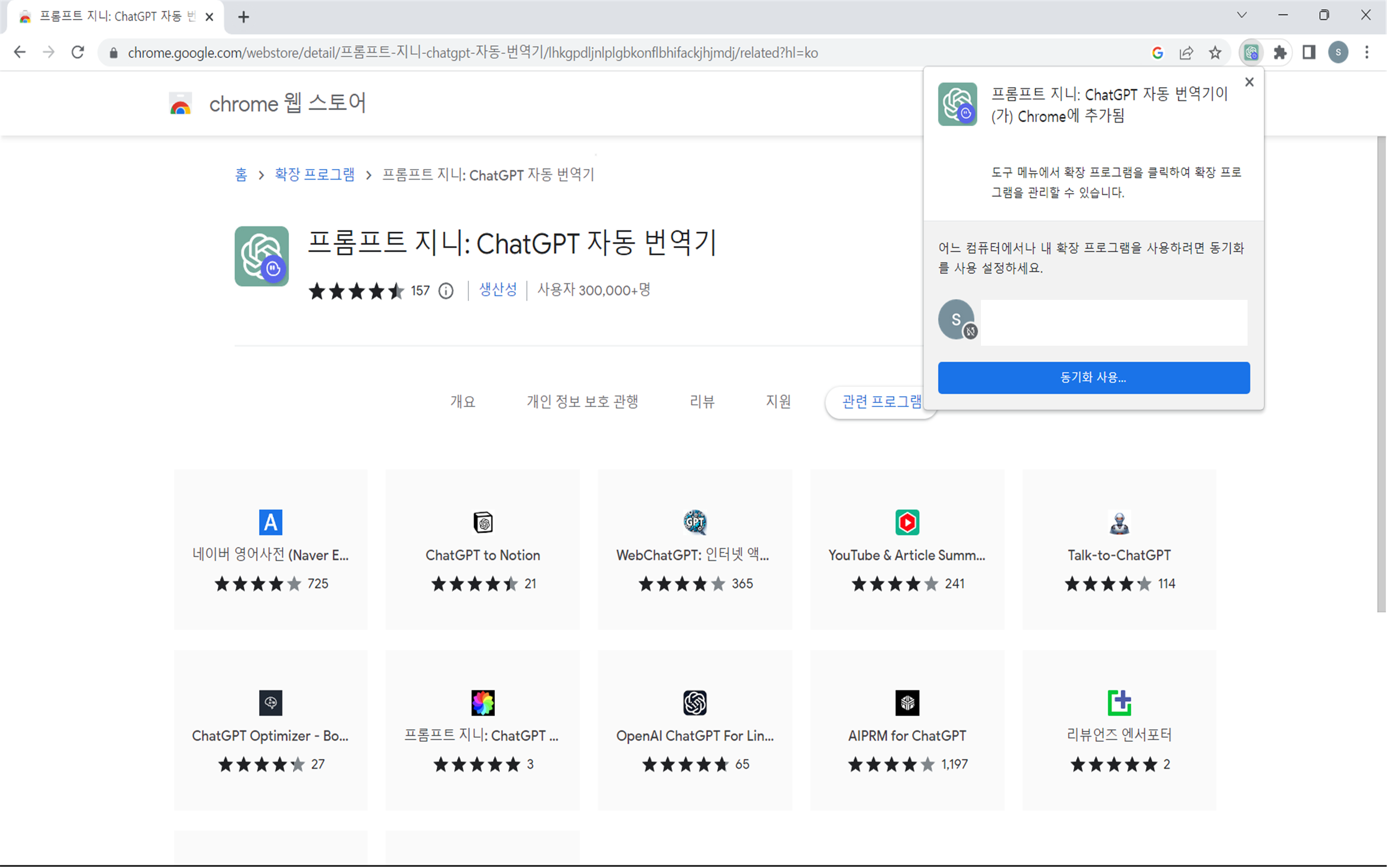Open the ChatGPT to Notion icon
1388x868 pixels.
pyautogui.click(x=483, y=522)
